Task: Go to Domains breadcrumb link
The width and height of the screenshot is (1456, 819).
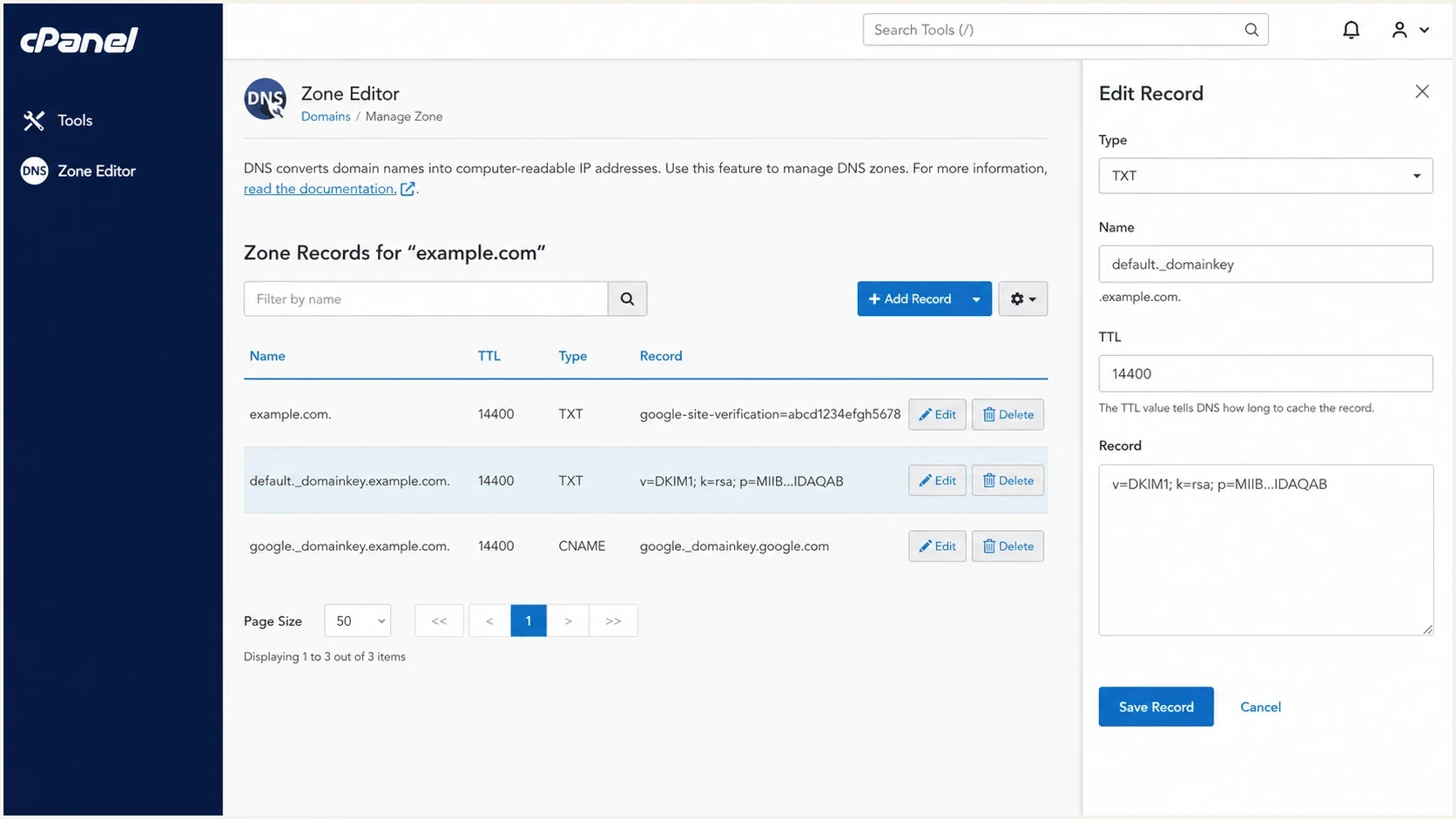Action: tap(326, 117)
